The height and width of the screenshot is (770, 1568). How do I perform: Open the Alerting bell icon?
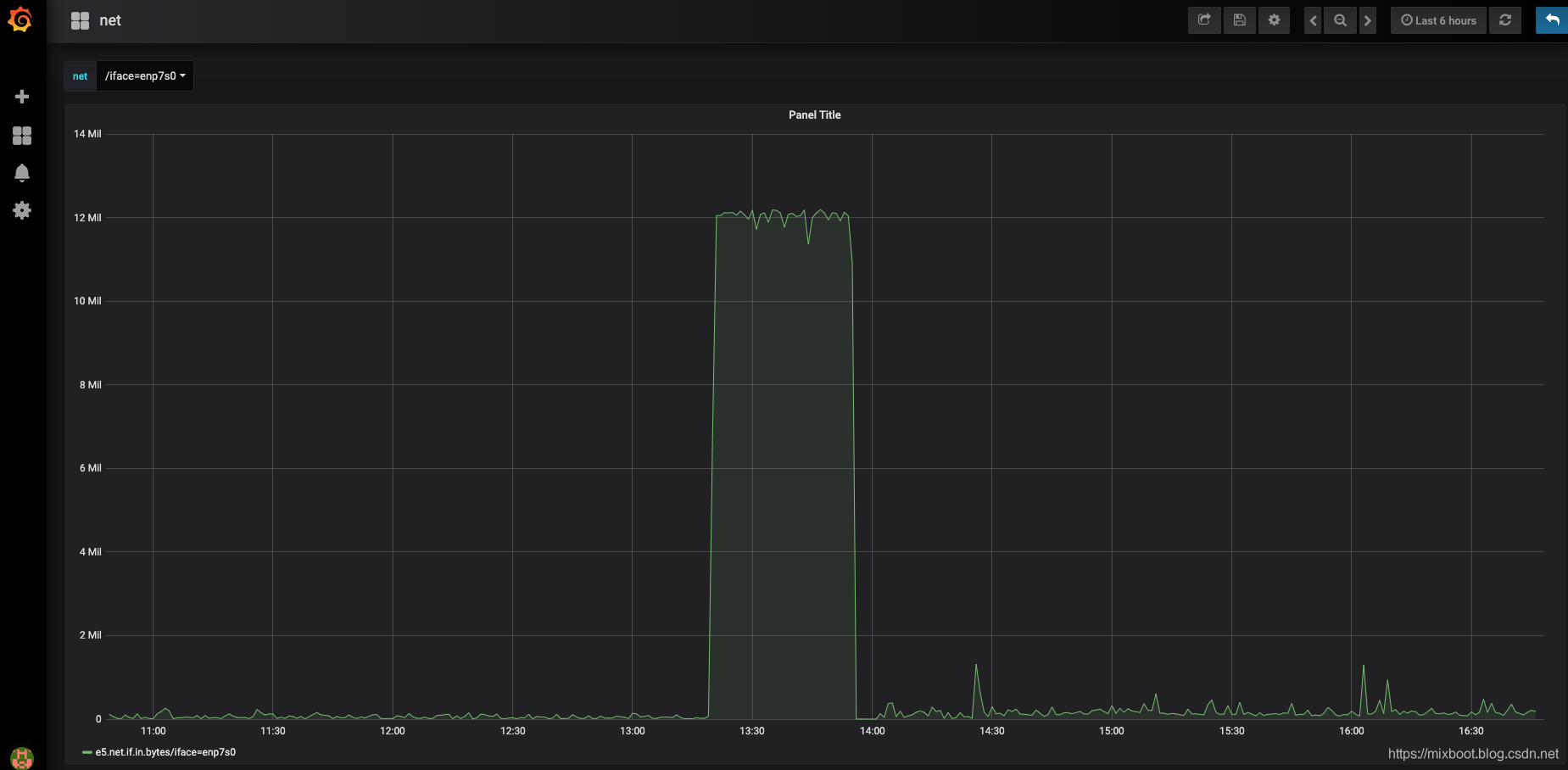point(22,173)
